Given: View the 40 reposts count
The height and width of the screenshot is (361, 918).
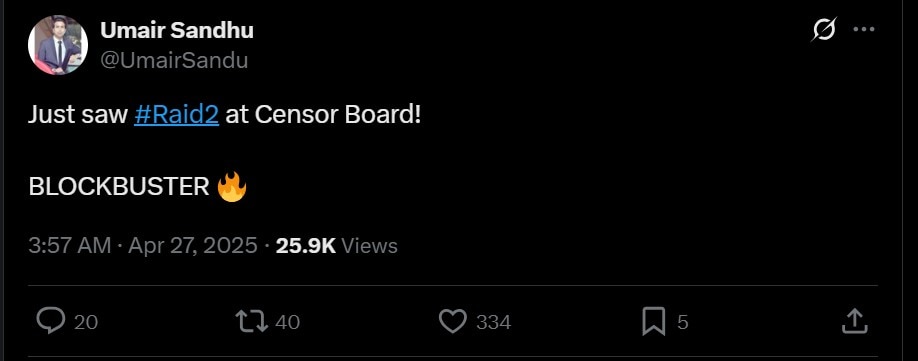Looking at the screenshot, I should coord(287,322).
